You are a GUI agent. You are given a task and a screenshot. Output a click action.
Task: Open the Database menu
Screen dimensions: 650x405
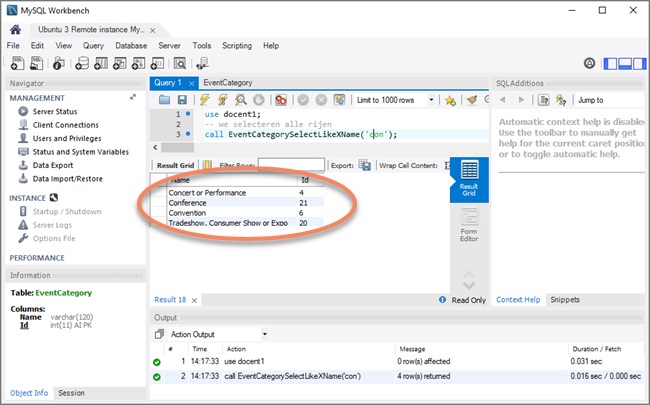131,46
